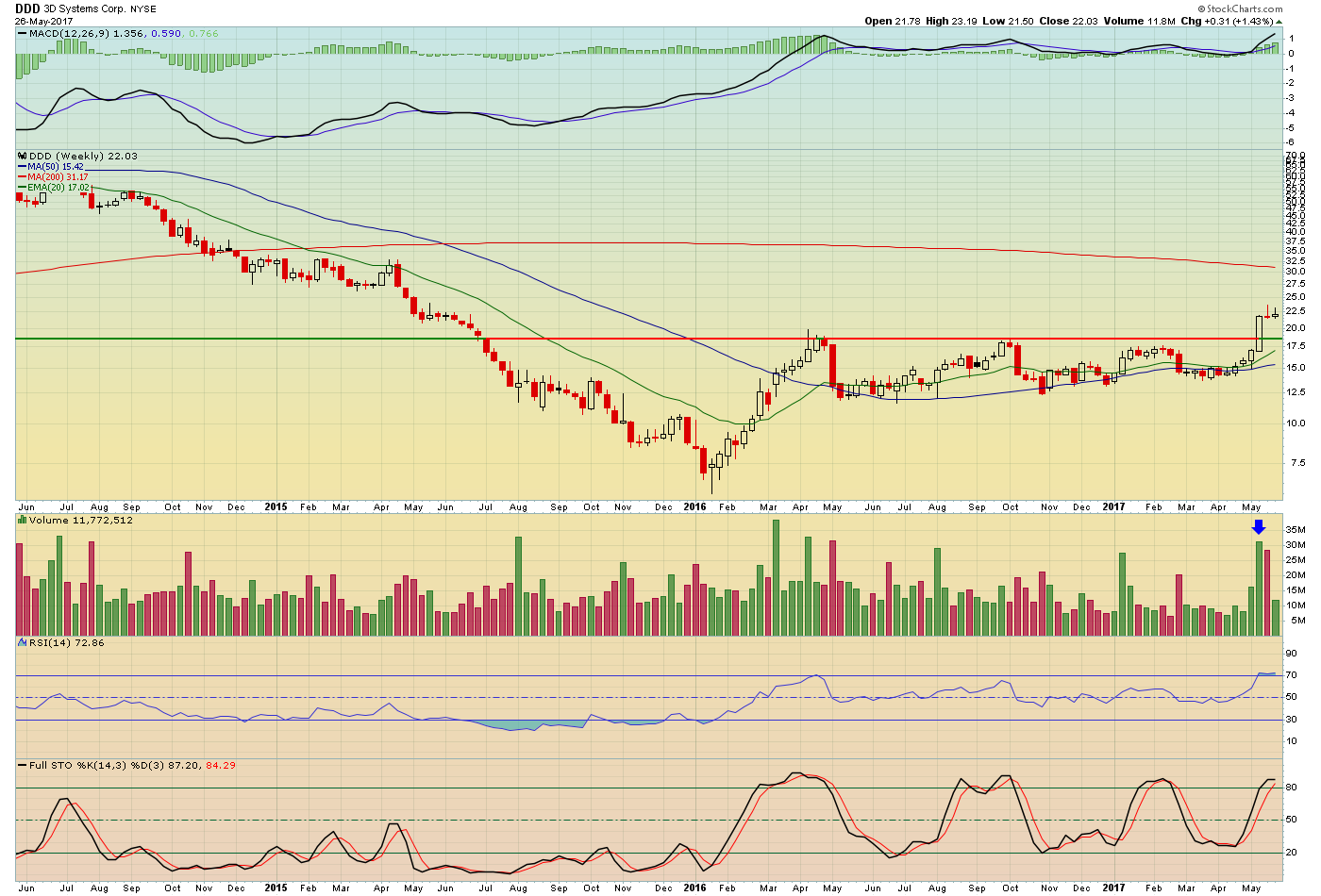Viewport: 1321px width, 896px height.
Task: Click "35M" on the volume axis
Action: pyautogui.click(x=1296, y=530)
